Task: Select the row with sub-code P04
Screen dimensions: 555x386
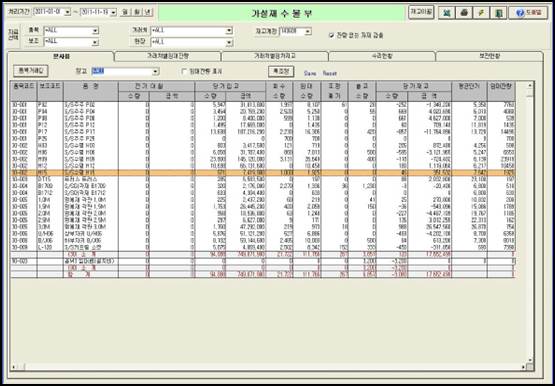Action: click(x=263, y=112)
